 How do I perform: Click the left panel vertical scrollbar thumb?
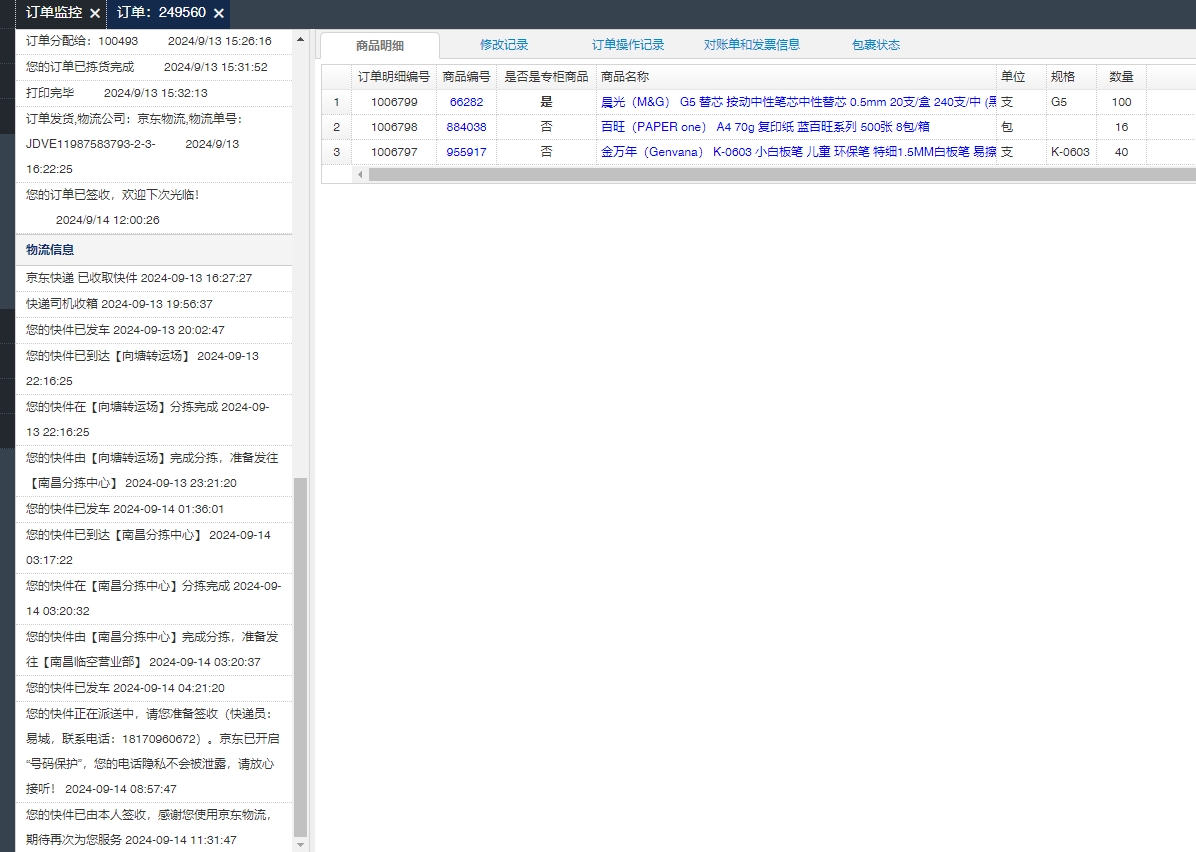(301, 657)
